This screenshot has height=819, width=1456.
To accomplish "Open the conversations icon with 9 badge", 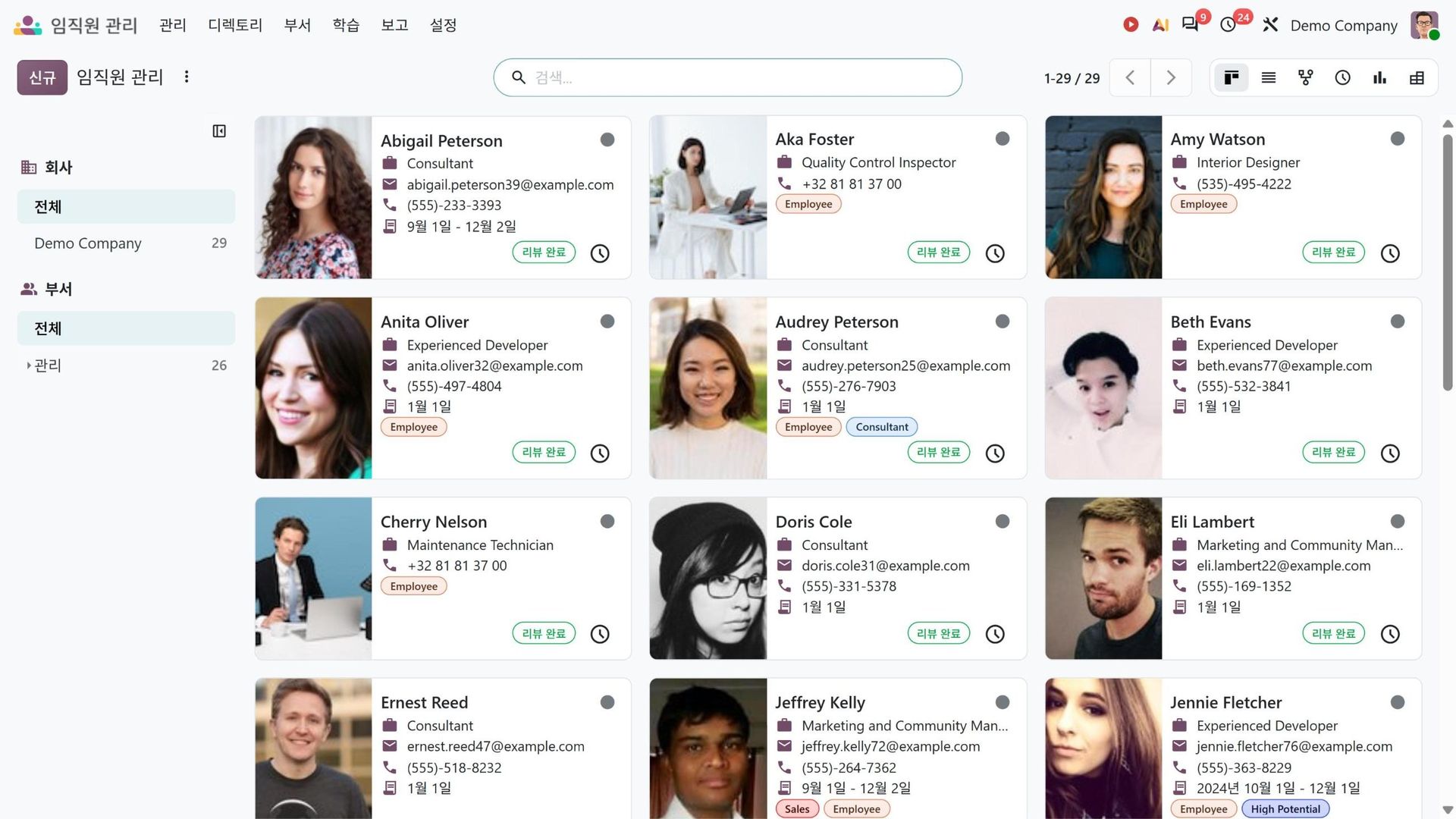I will [1191, 25].
